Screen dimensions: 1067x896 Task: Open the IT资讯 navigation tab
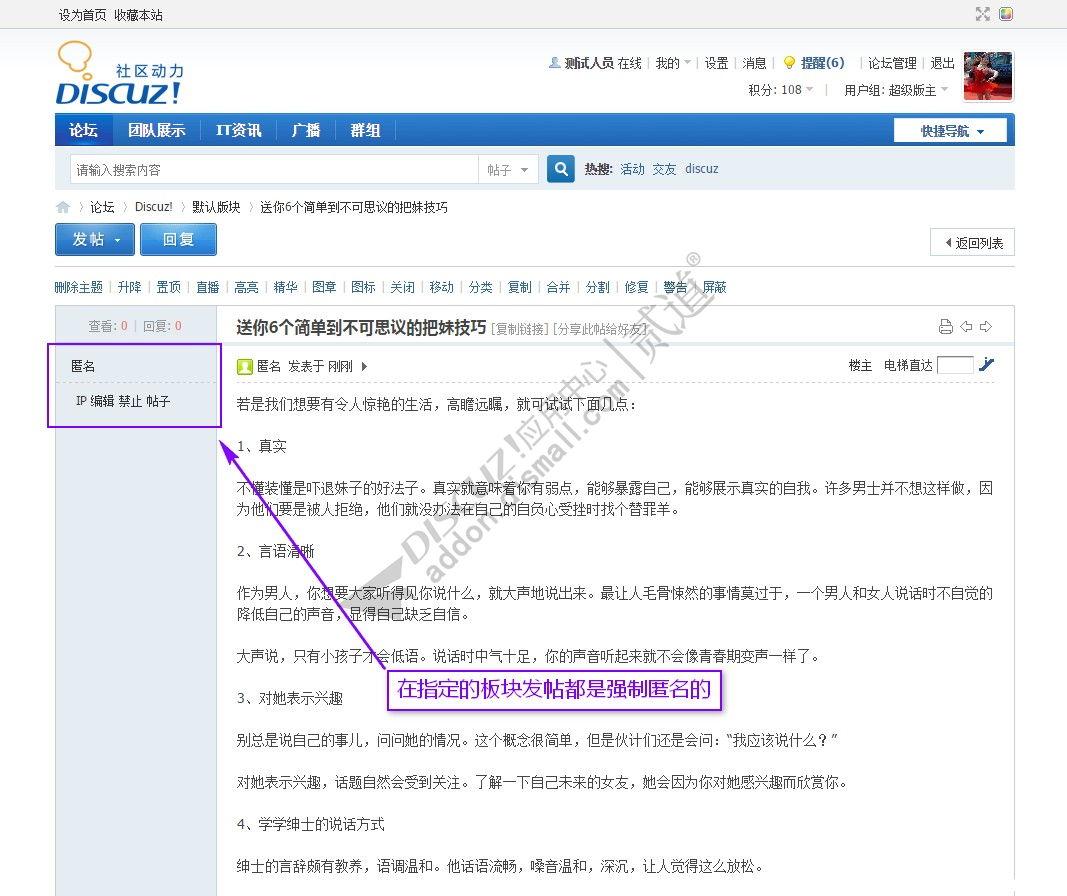pyautogui.click(x=238, y=131)
